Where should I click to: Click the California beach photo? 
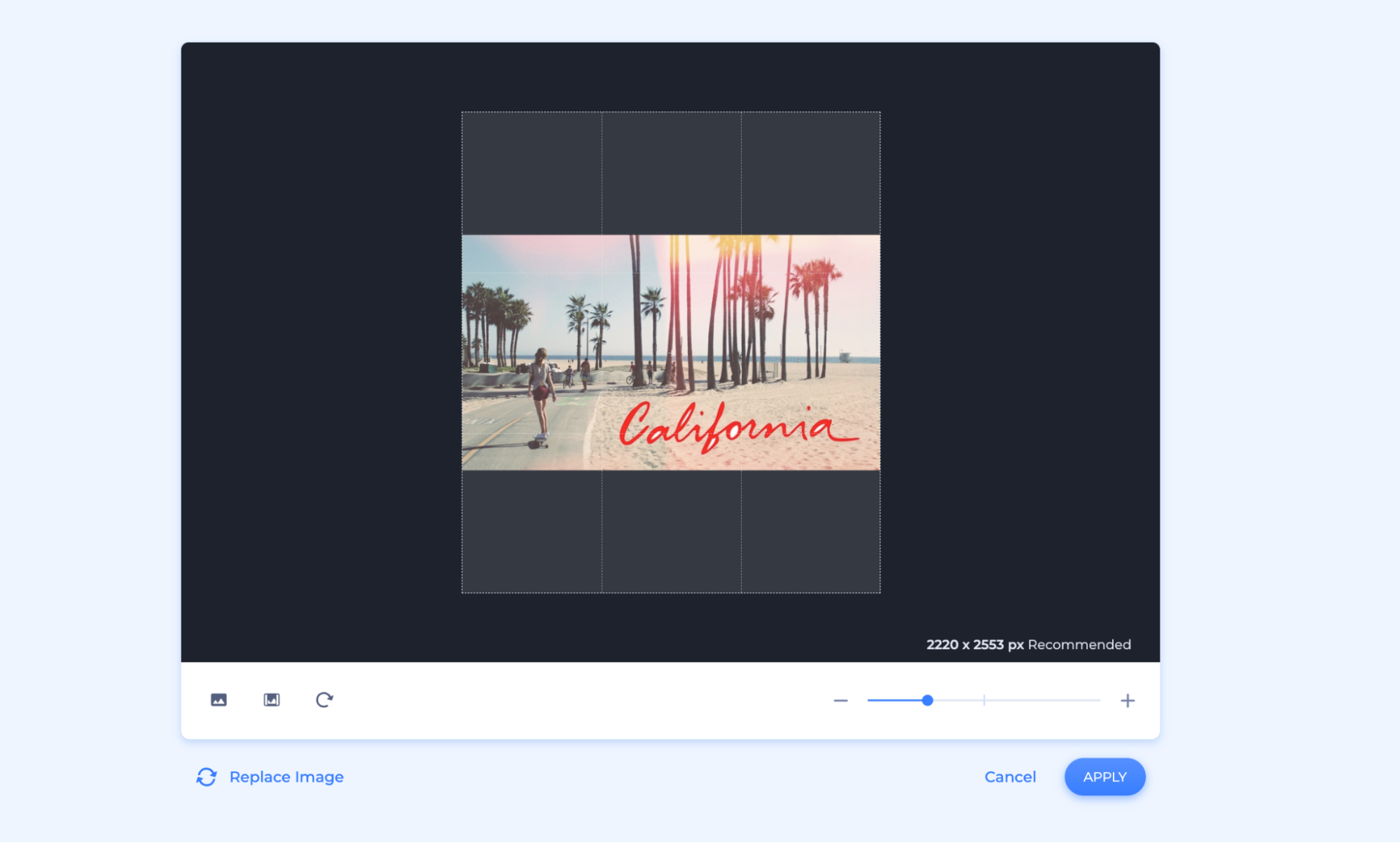click(x=671, y=352)
